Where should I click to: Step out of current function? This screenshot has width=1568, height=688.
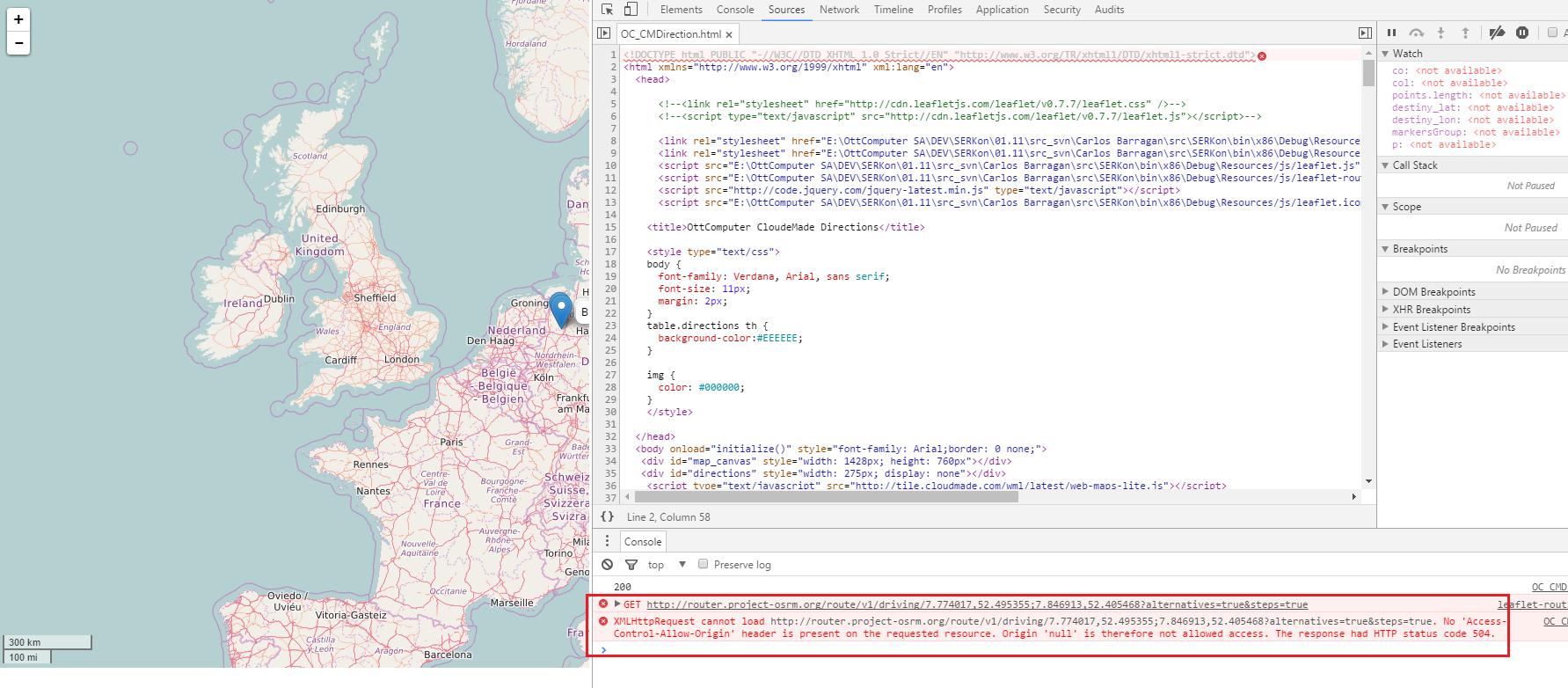pyautogui.click(x=1465, y=33)
